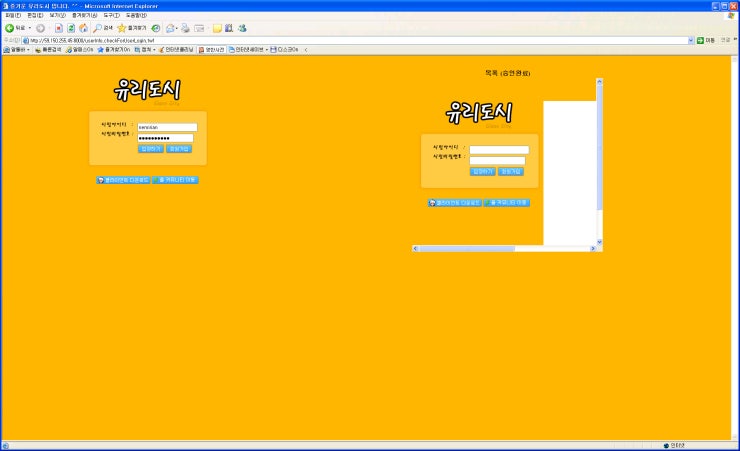Open the Mail envelope toolbar icon
Image resolution: width=740 pixels, height=451 pixels.
pos(171,28)
